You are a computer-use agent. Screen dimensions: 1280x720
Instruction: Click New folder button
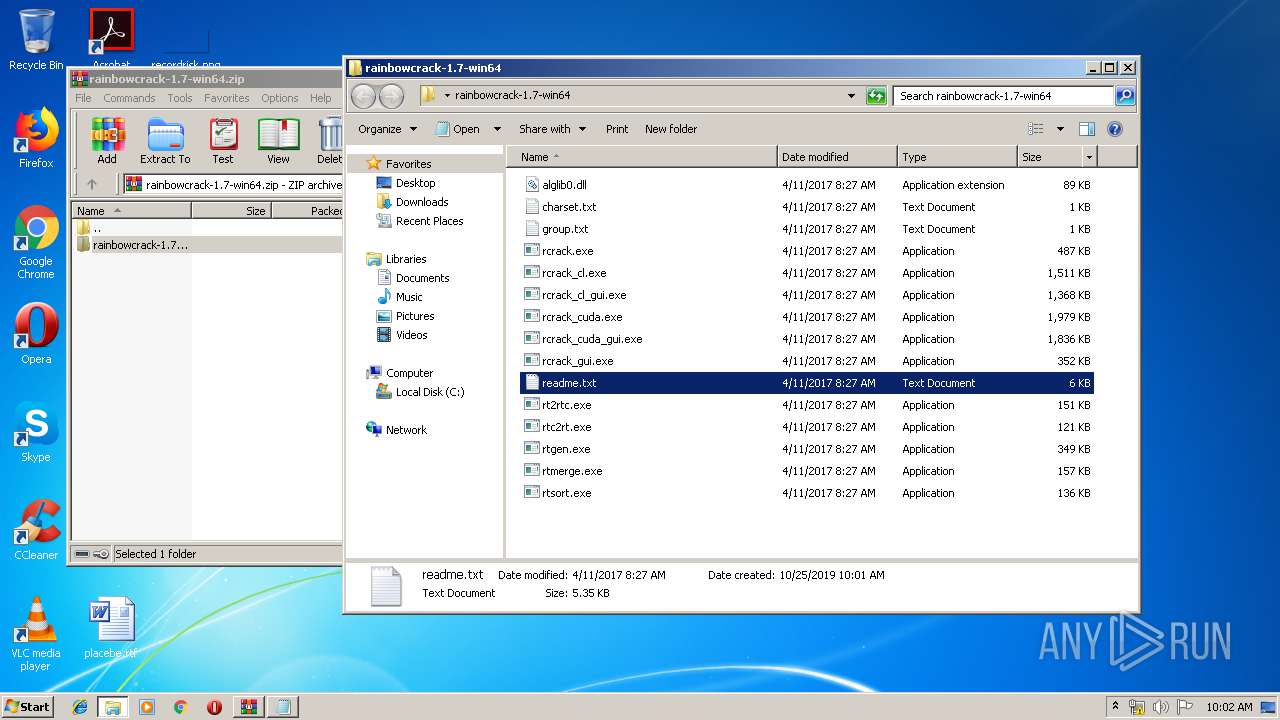(x=671, y=129)
